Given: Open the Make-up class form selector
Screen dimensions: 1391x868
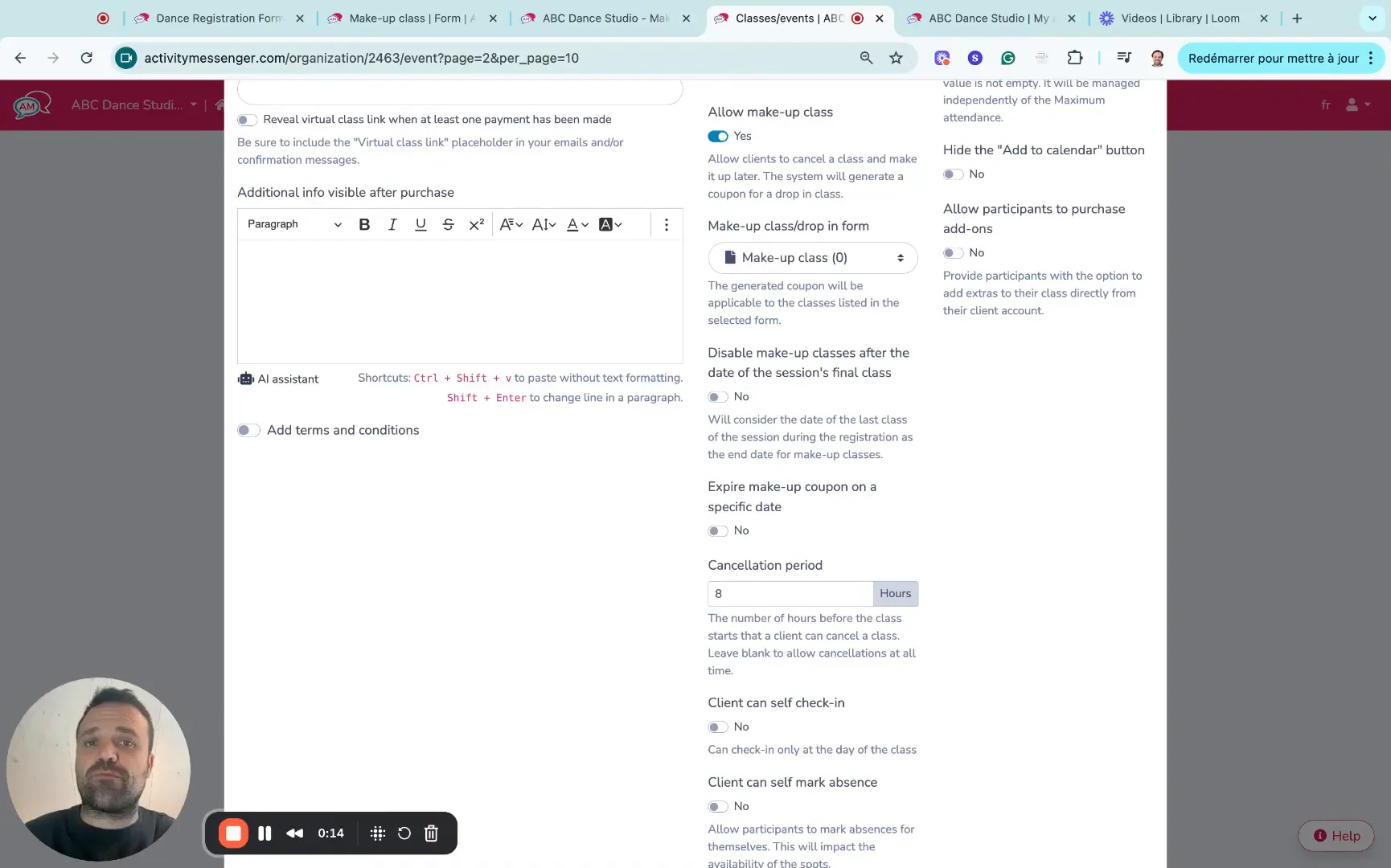Looking at the screenshot, I should click(x=812, y=257).
